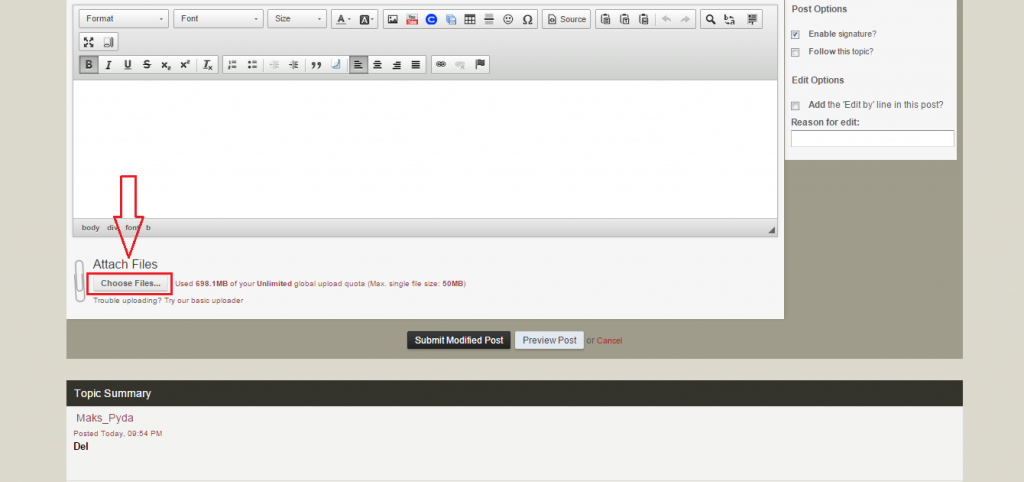Click the editor resize handle corner
1024x482 pixels.
click(x=771, y=230)
